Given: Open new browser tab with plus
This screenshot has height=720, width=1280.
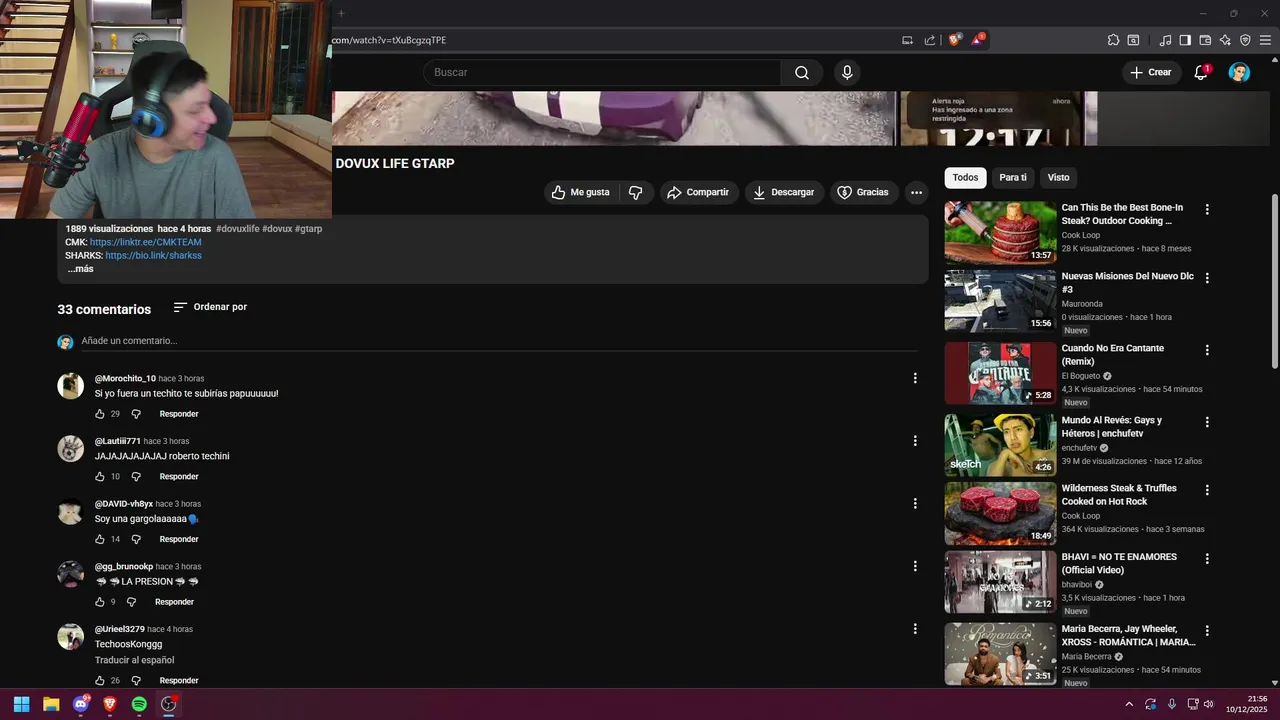Looking at the screenshot, I should (341, 13).
